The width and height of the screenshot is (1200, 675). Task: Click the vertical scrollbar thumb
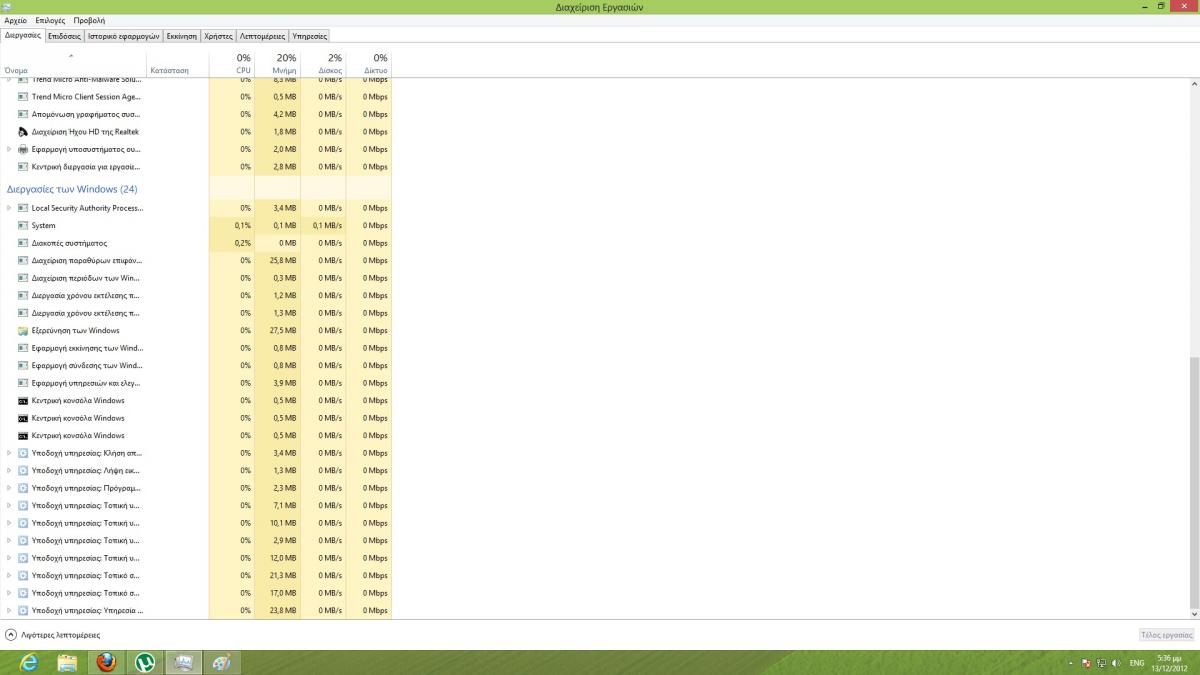click(x=1194, y=482)
